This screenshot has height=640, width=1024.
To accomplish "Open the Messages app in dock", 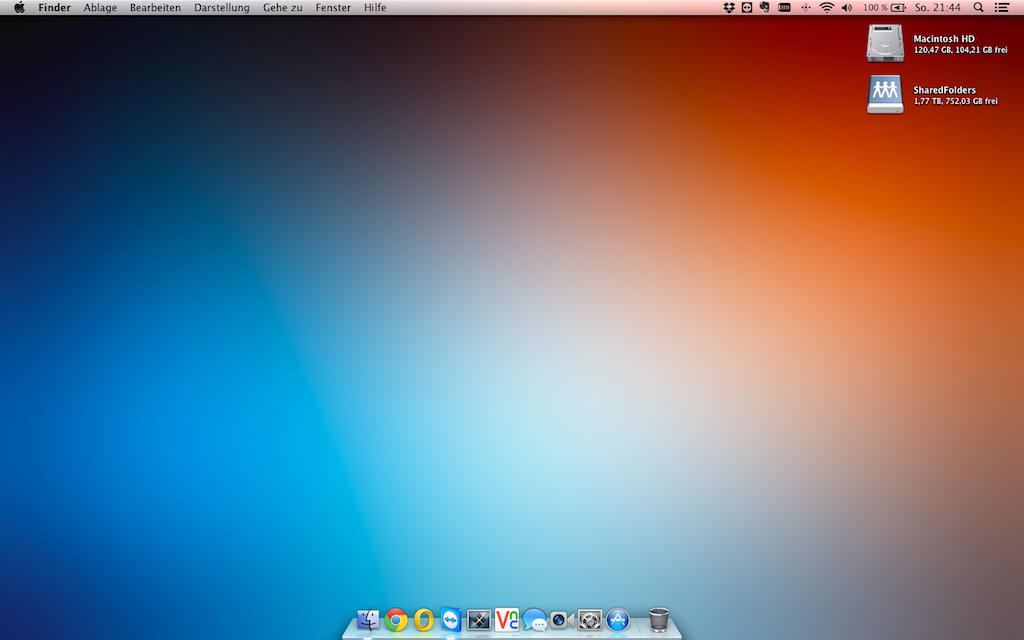I will coord(535,620).
